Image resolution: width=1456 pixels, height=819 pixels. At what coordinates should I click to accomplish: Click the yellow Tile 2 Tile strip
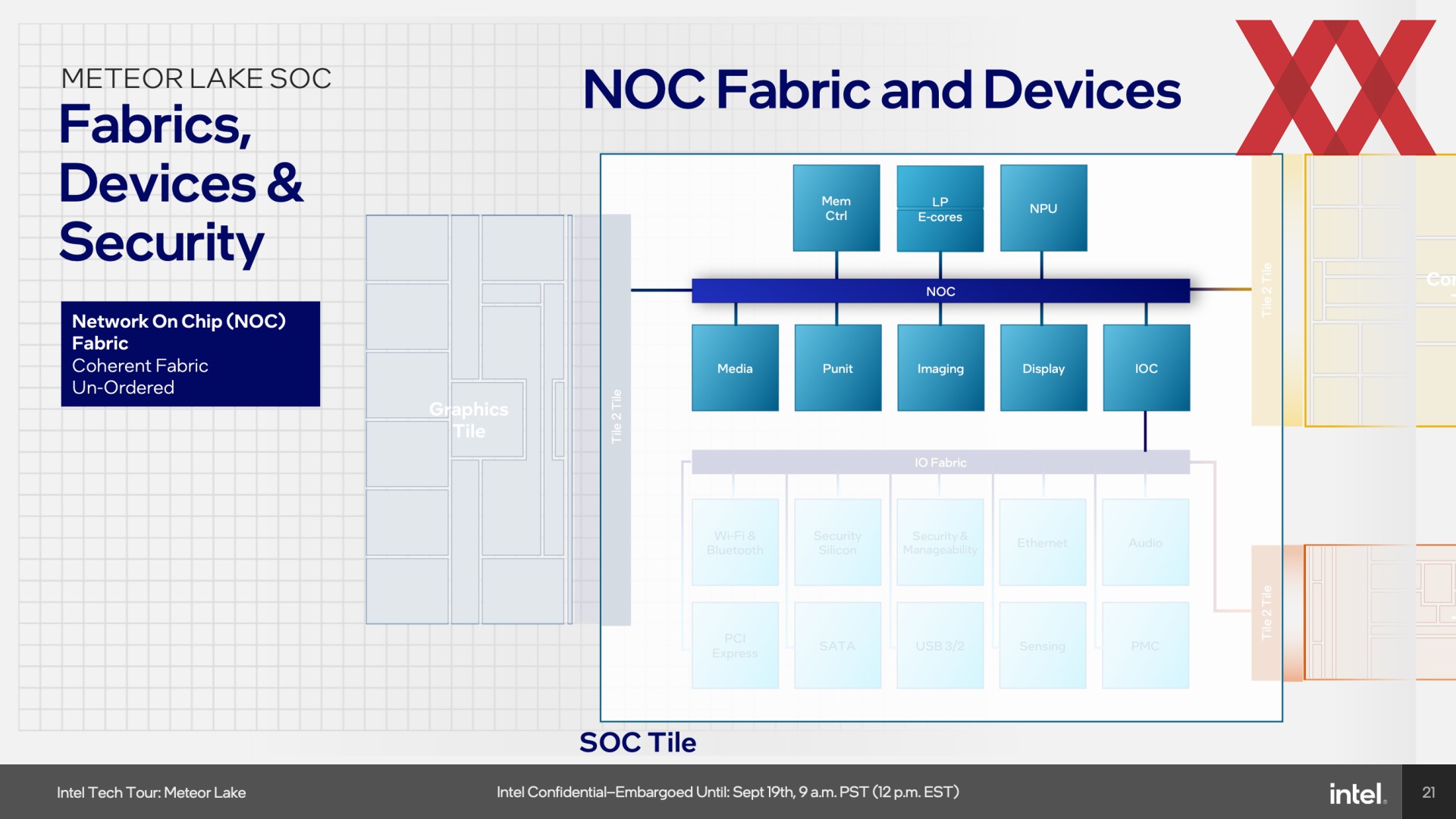[1266, 290]
